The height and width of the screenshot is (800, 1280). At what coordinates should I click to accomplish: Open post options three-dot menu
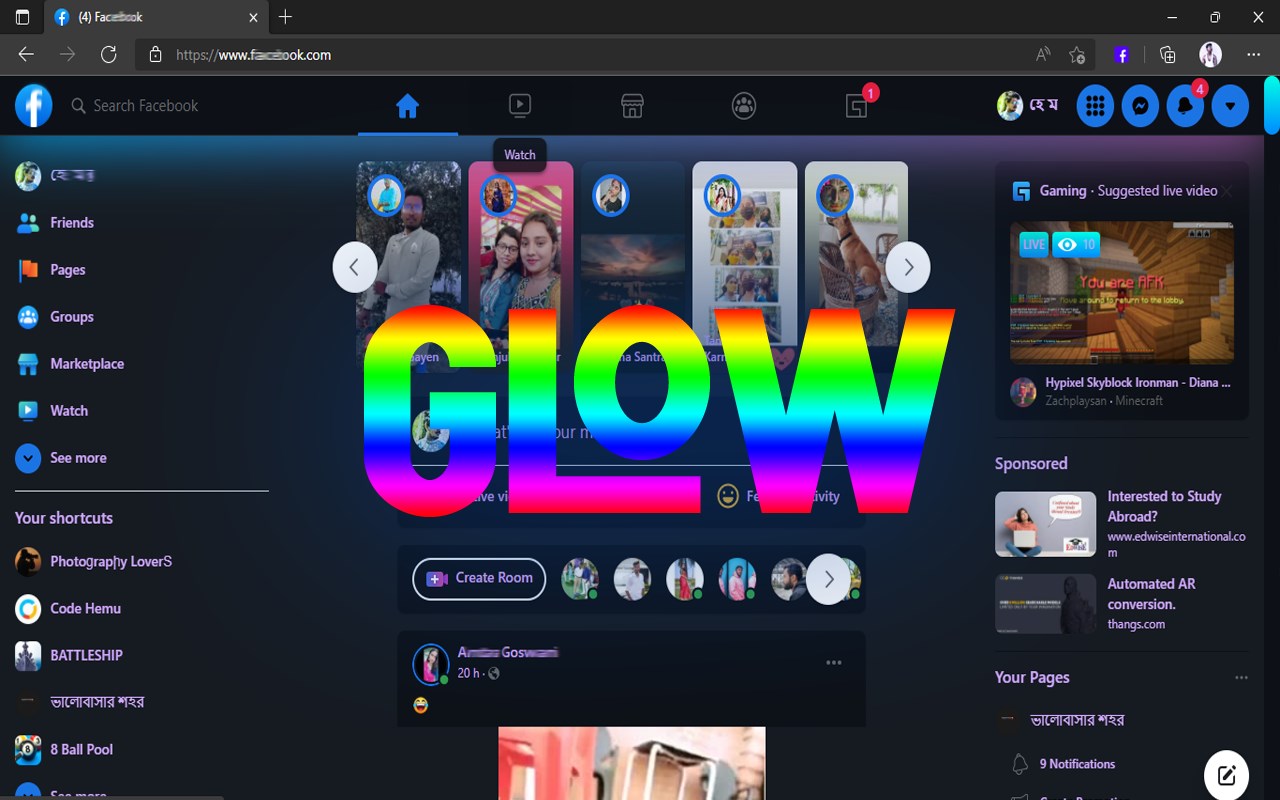834,663
